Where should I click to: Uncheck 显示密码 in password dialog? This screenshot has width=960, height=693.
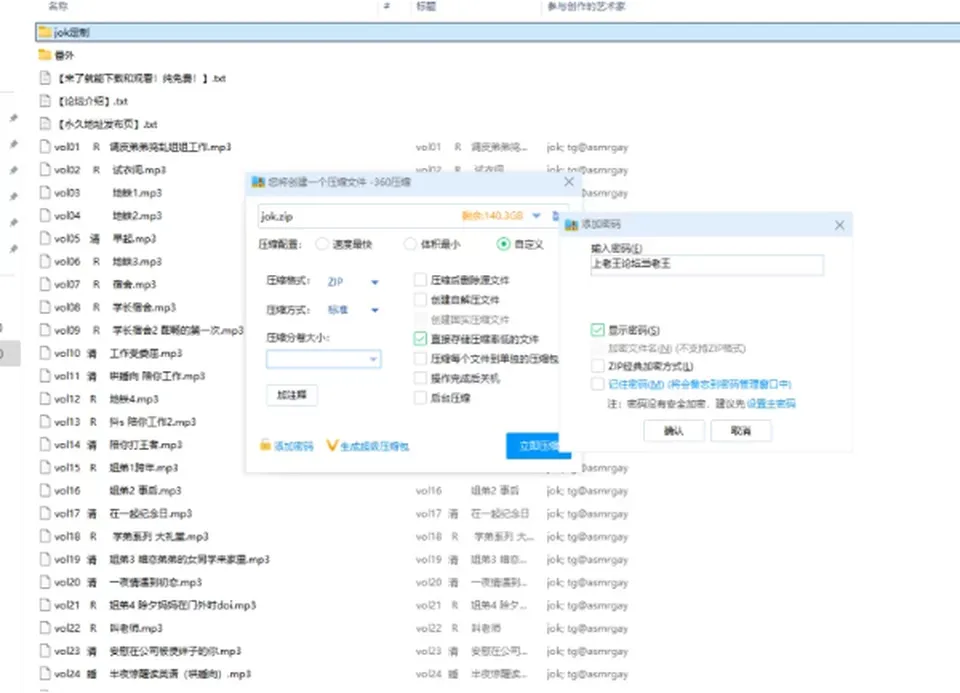[x=598, y=330]
